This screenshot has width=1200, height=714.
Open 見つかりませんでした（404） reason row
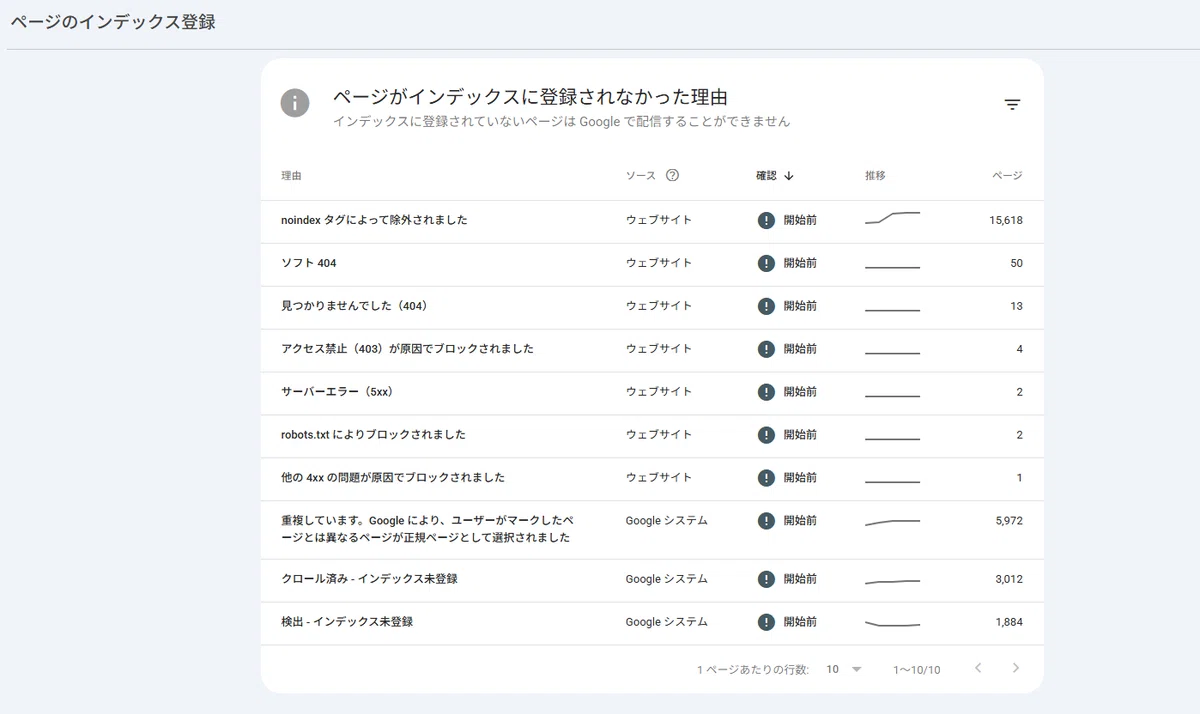pos(652,306)
